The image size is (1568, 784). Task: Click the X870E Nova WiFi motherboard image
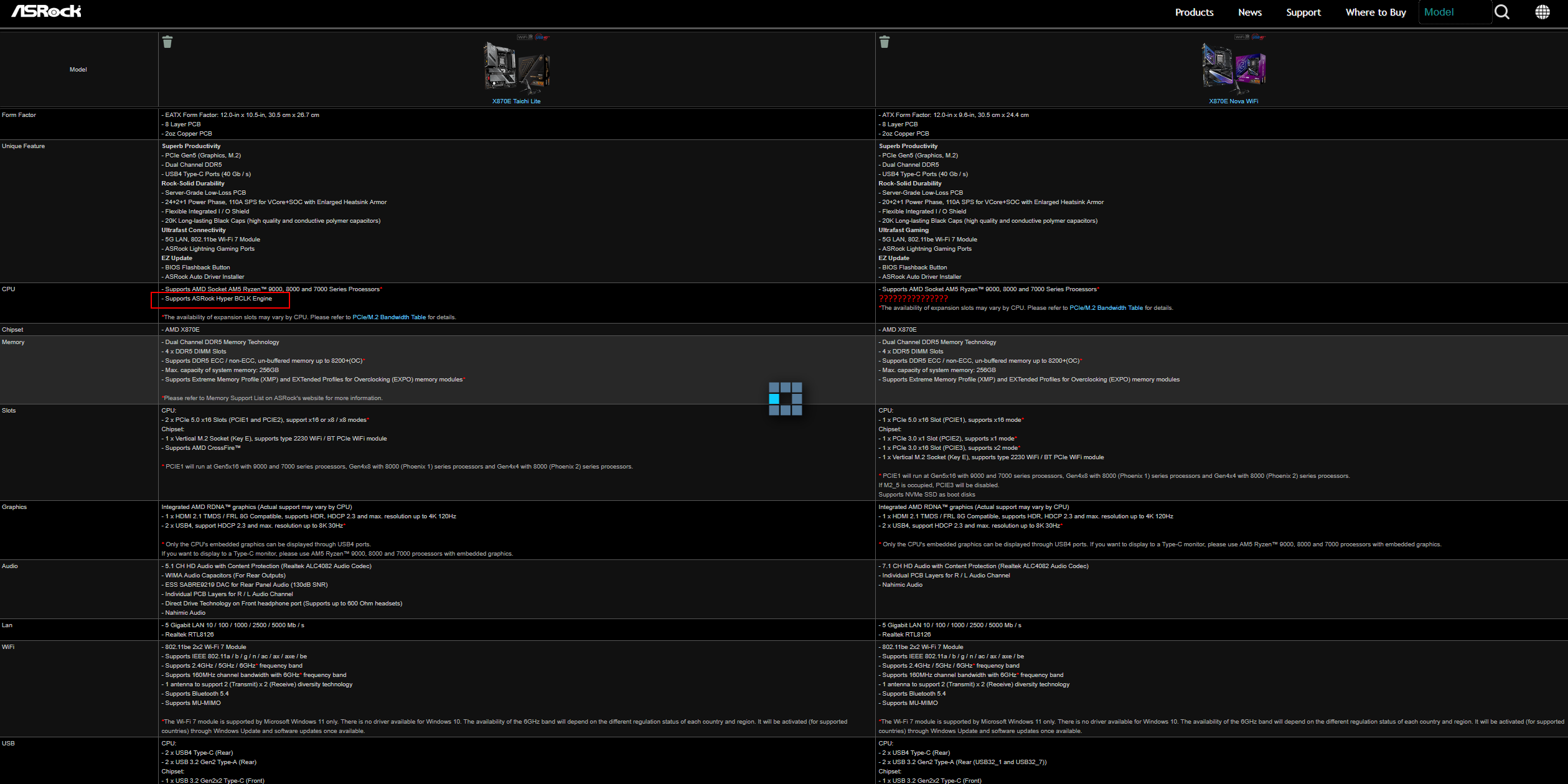pyautogui.click(x=1233, y=67)
